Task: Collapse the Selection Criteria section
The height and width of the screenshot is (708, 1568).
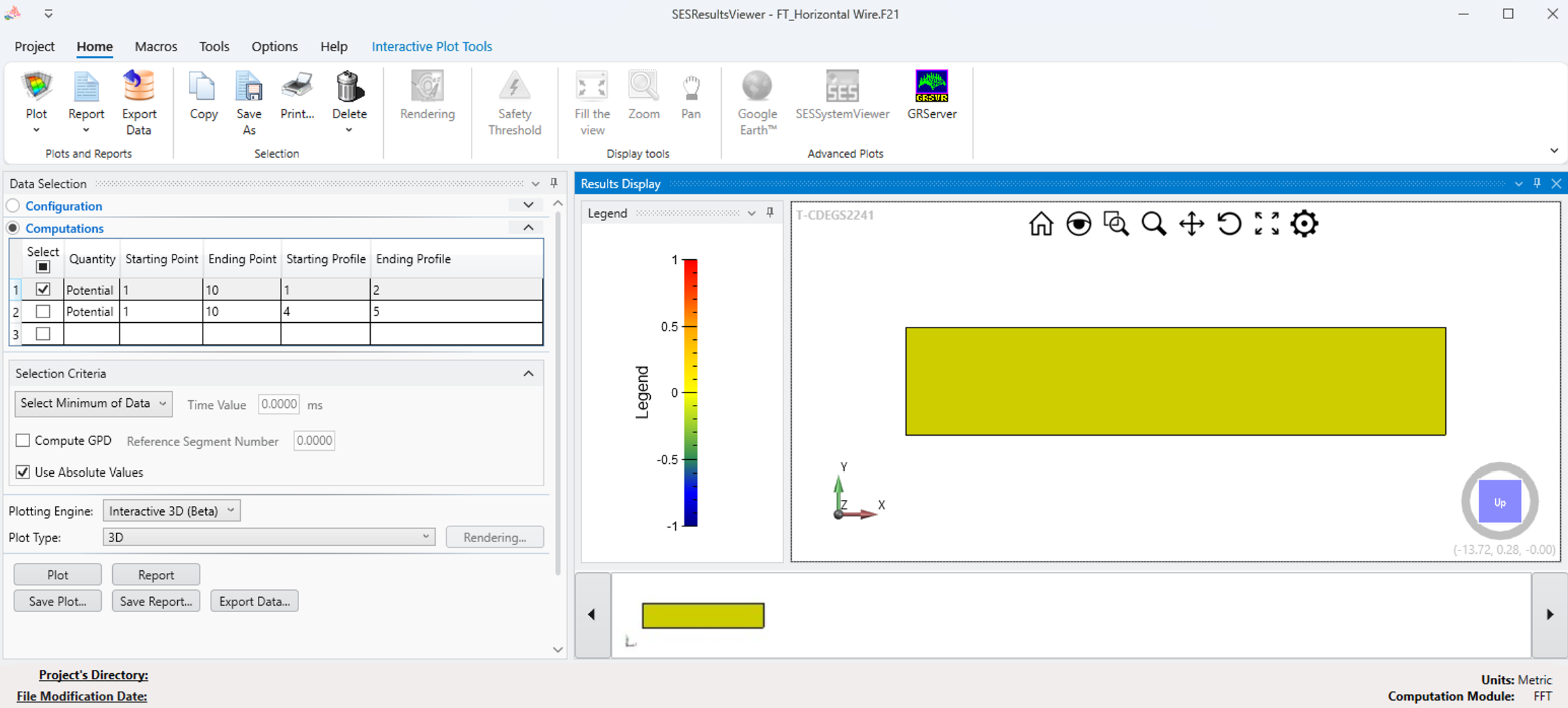Action: coord(528,373)
